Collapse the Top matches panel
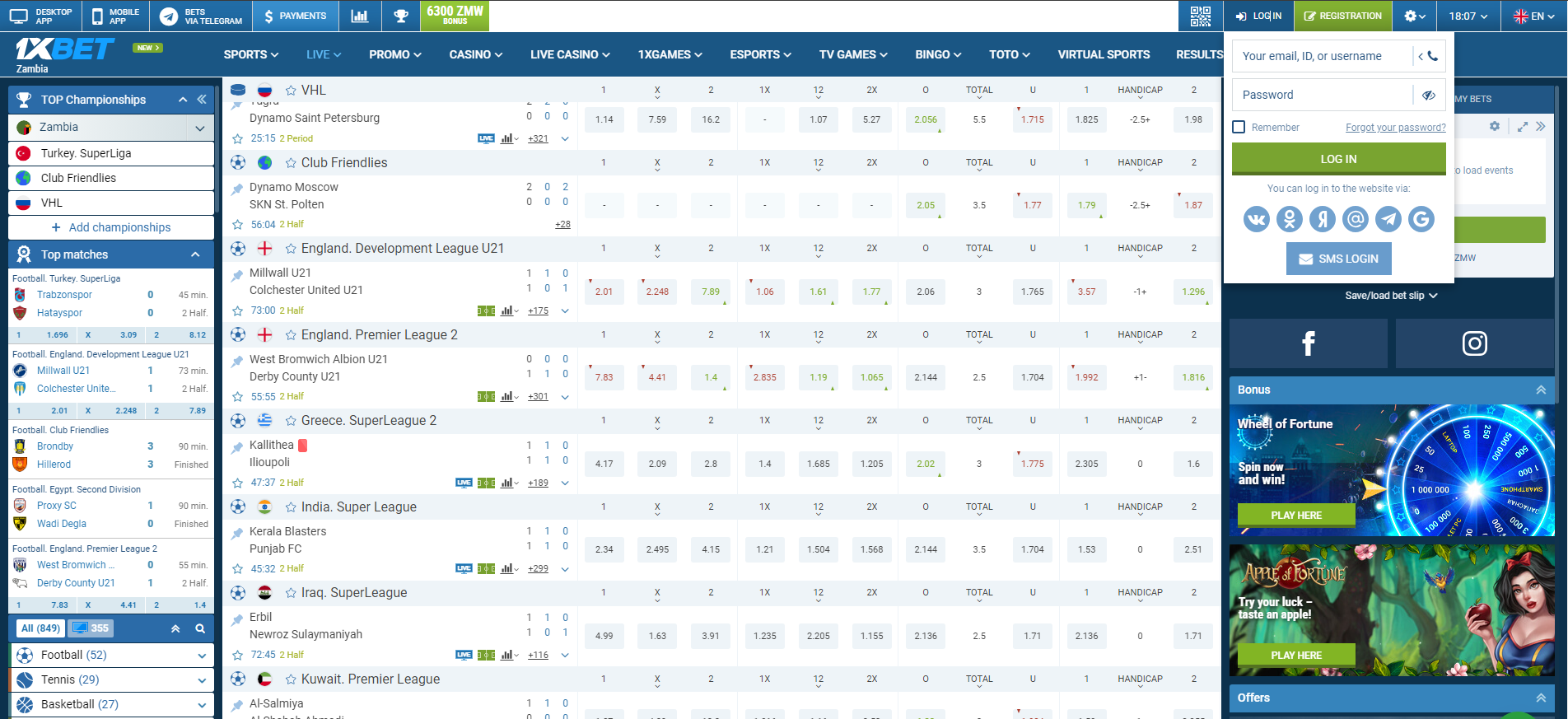This screenshot has height=719, width=1568. coord(195,254)
